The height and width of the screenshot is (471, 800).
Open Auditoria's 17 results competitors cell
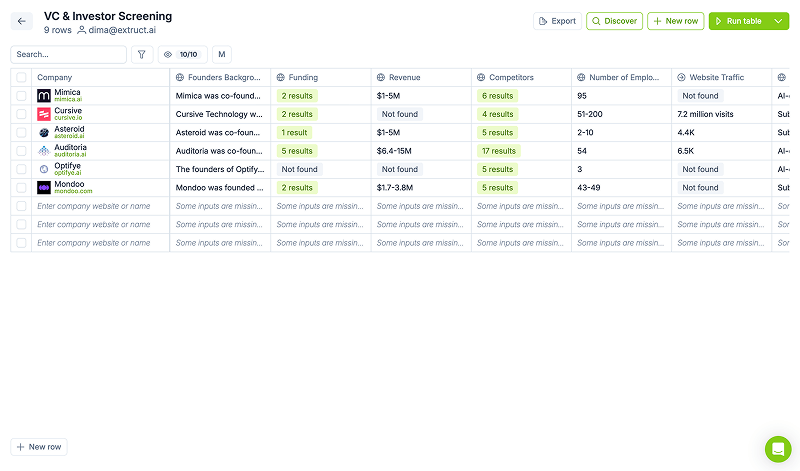coord(498,151)
